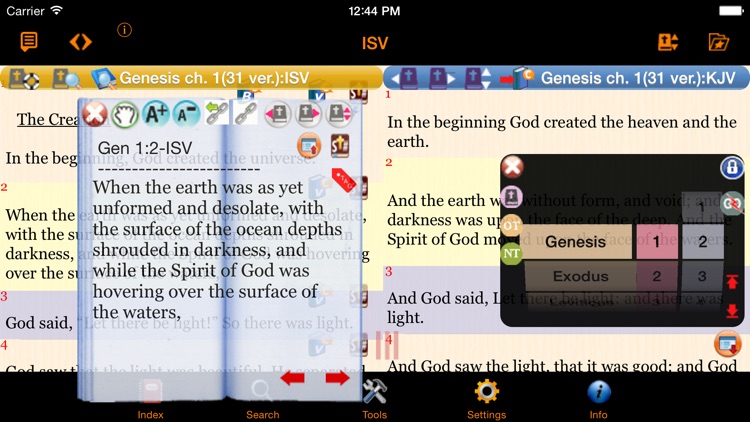Jump to top with red up-bar arrow
750x422 pixels.
[732, 282]
